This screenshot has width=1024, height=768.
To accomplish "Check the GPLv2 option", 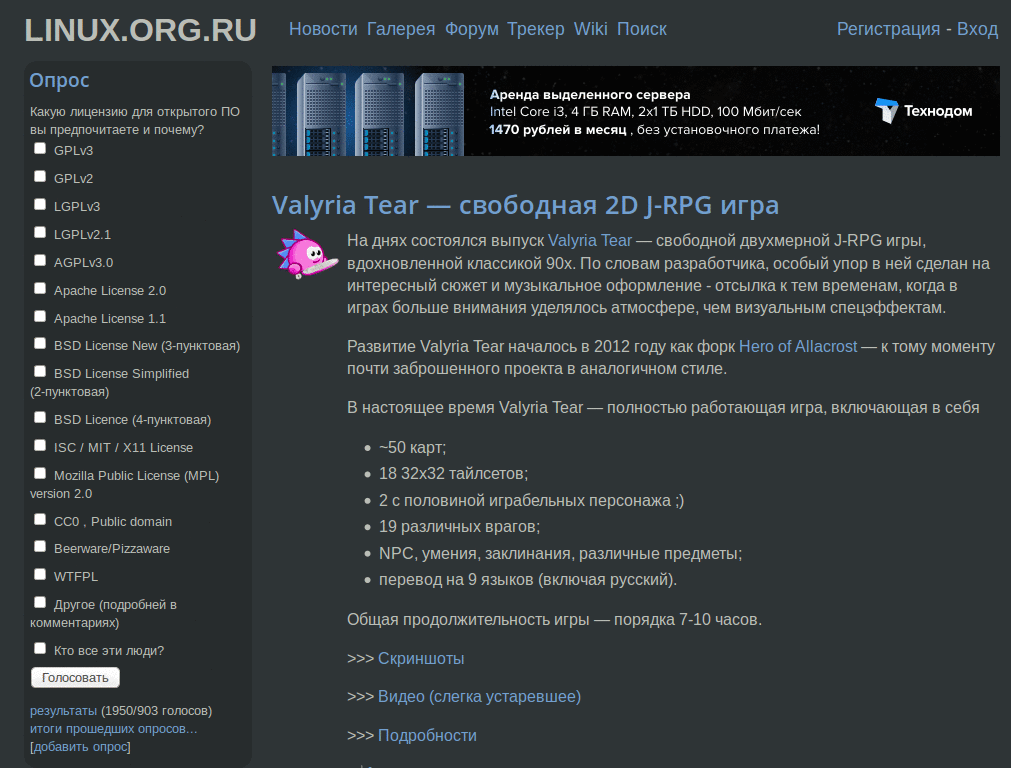I will pyautogui.click(x=40, y=177).
